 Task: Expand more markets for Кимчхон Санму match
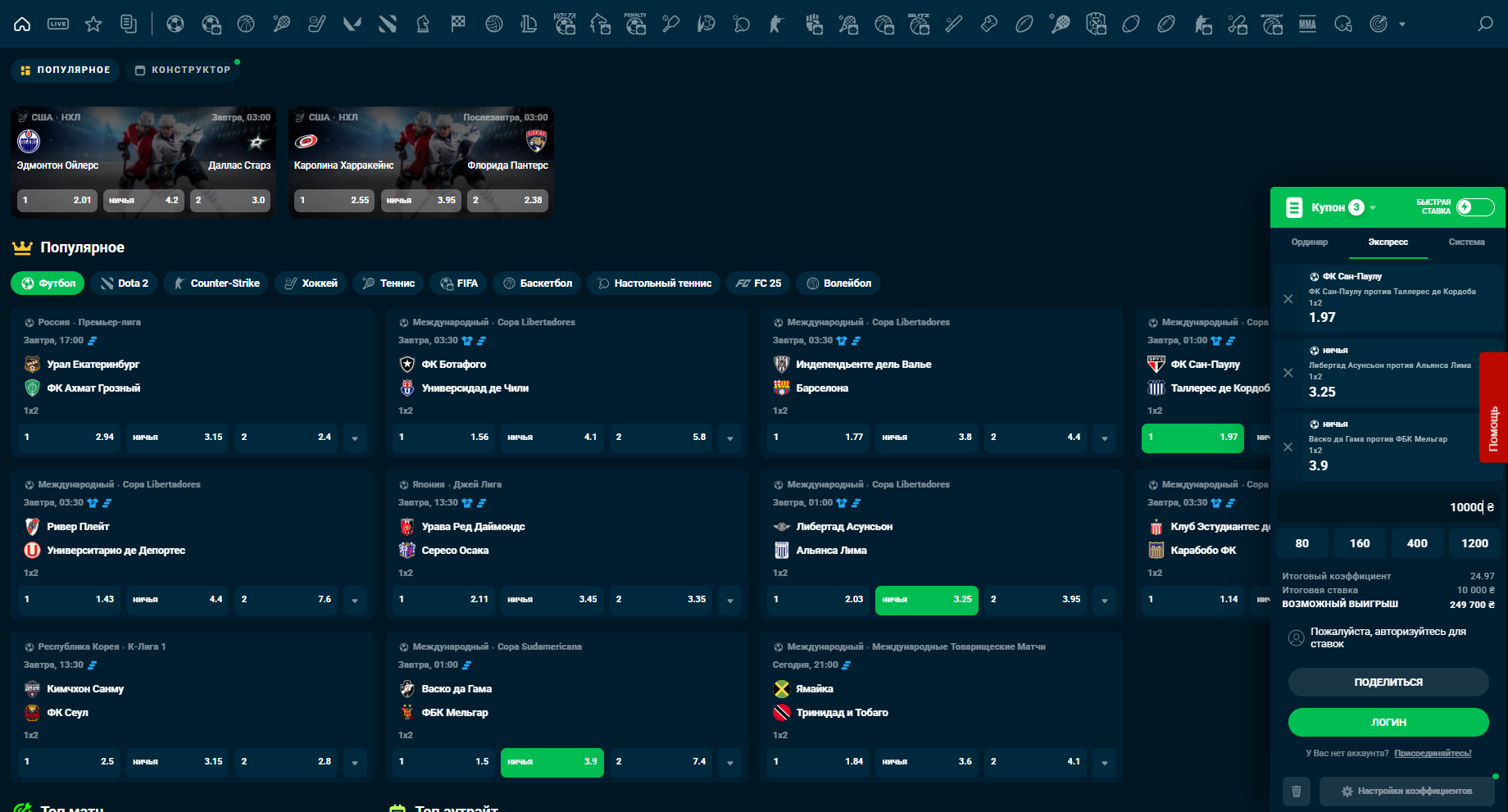click(355, 763)
